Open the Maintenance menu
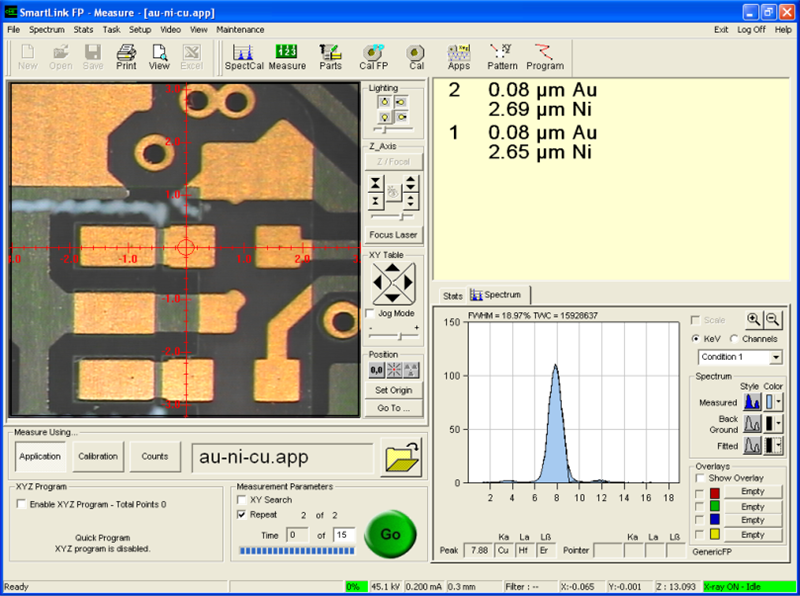The height and width of the screenshot is (596, 800). click(x=241, y=30)
